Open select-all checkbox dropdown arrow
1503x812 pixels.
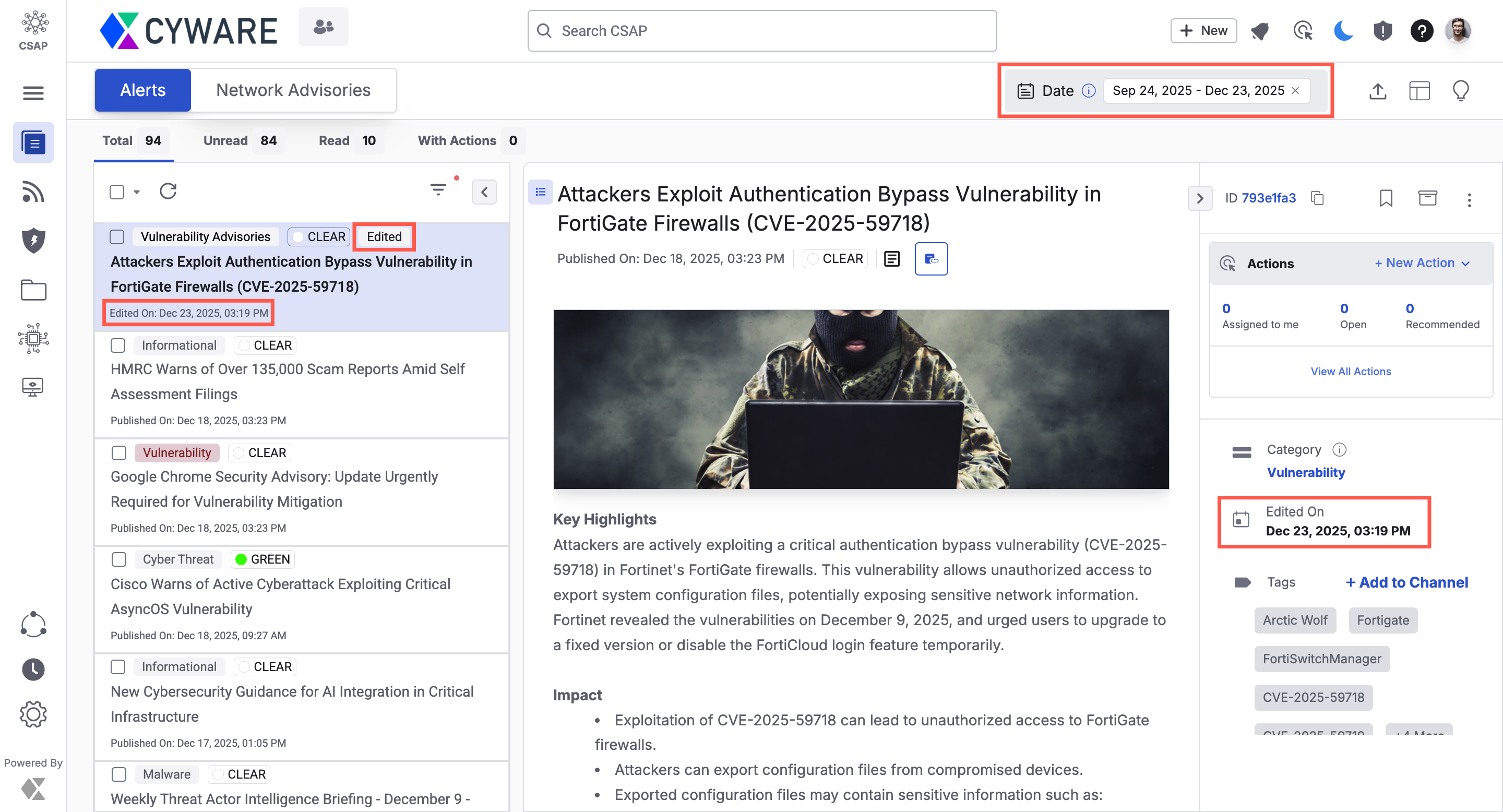(137, 192)
